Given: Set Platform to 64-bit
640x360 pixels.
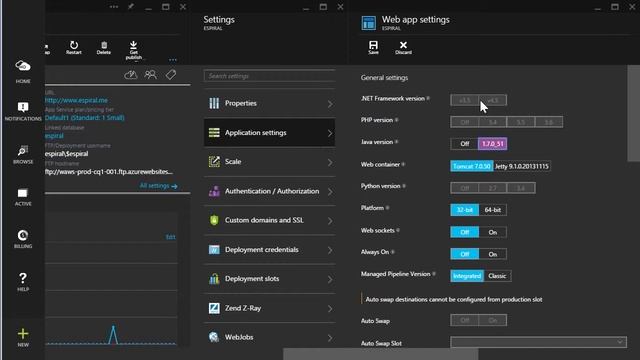Looking at the screenshot, I should 493,210.
